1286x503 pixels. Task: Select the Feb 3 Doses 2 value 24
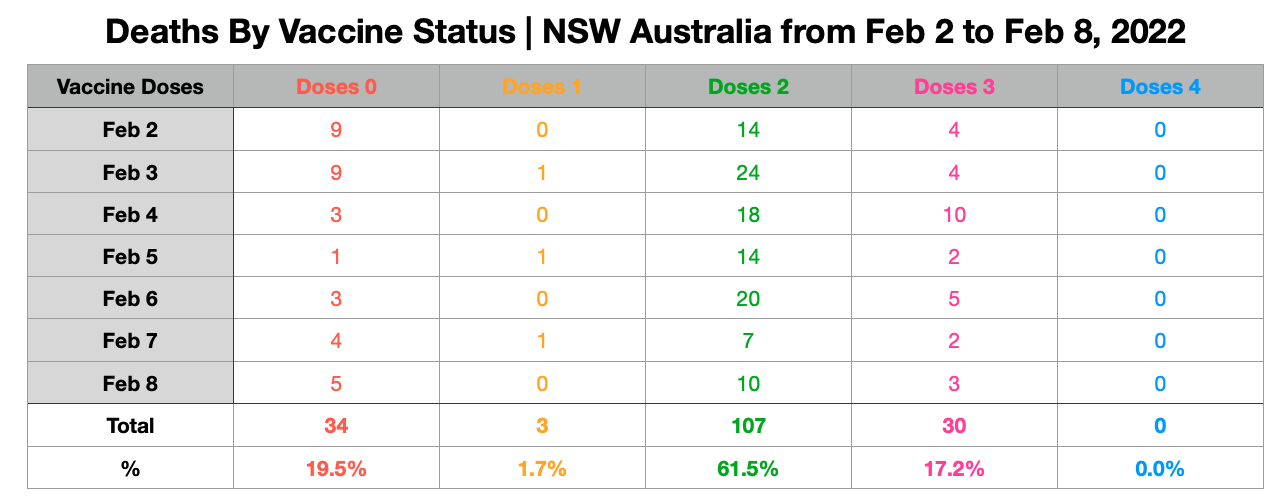[x=748, y=172]
